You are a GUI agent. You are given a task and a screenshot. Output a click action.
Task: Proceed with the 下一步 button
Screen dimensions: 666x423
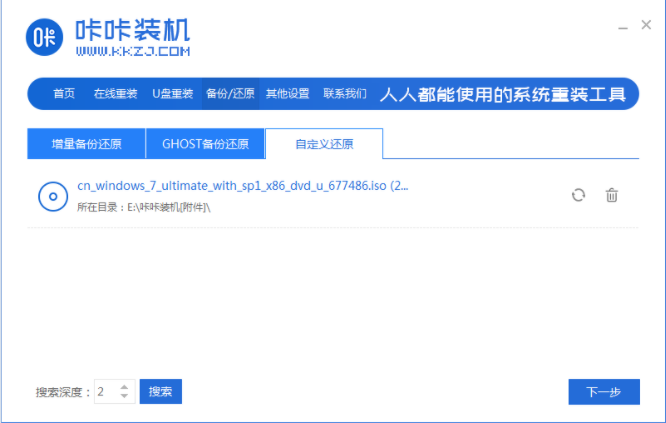click(603, 391)
